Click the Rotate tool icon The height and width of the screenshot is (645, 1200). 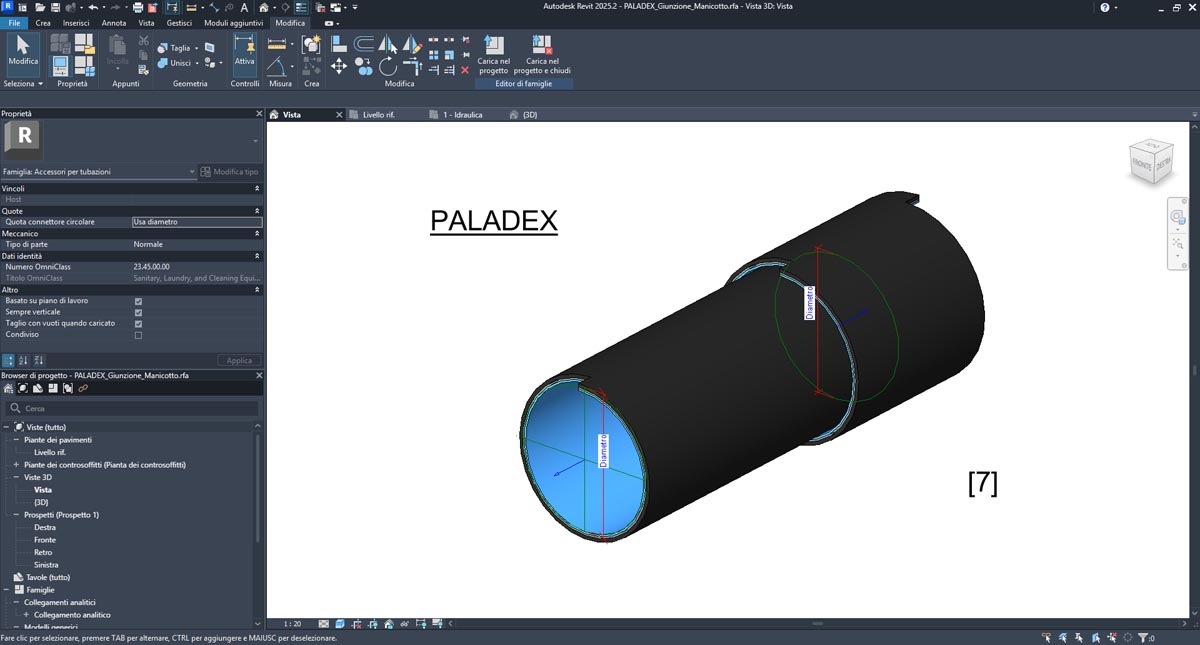pos(388,67)
